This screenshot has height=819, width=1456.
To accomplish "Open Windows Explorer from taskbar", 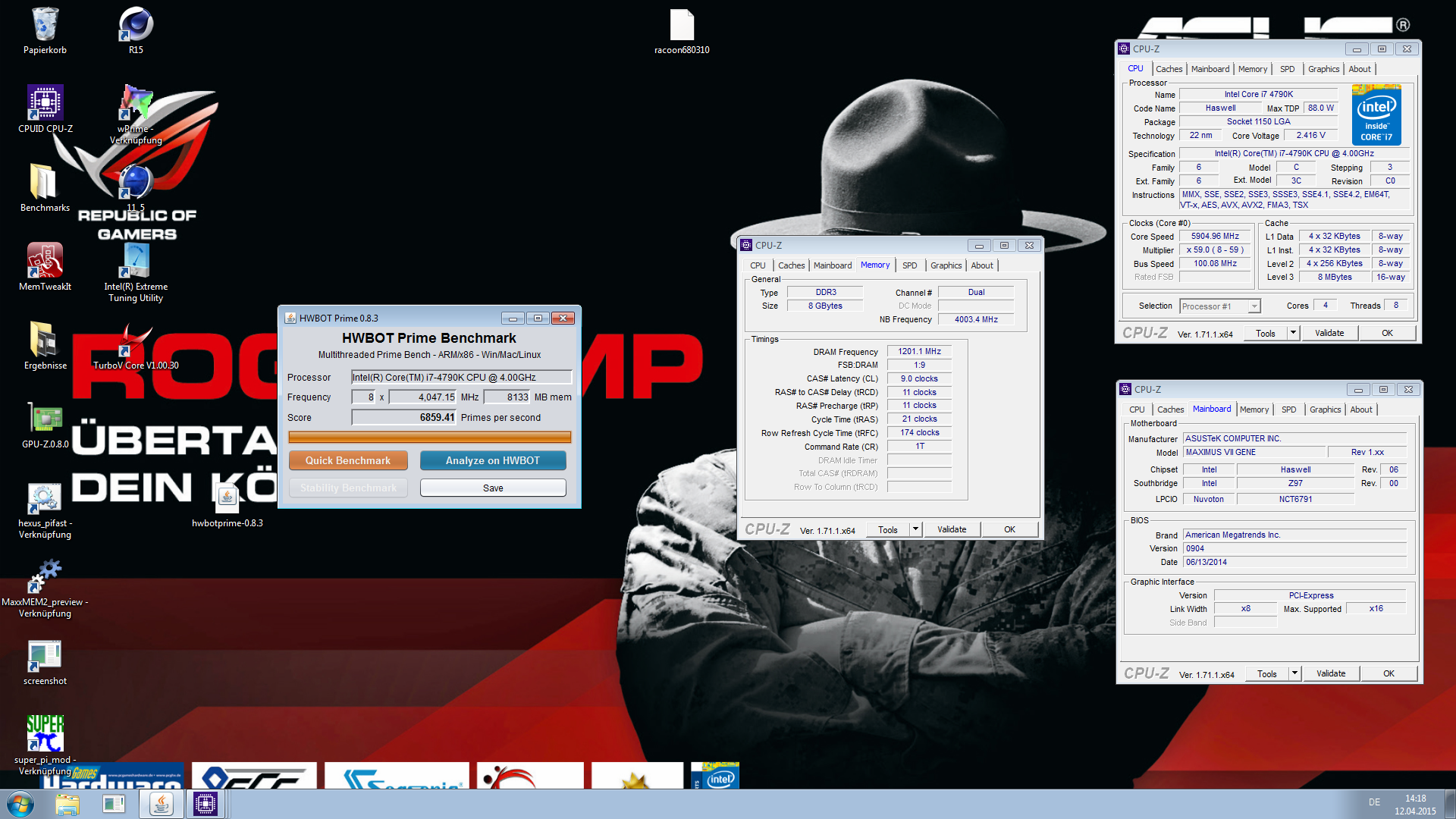I will pos(67,804).
